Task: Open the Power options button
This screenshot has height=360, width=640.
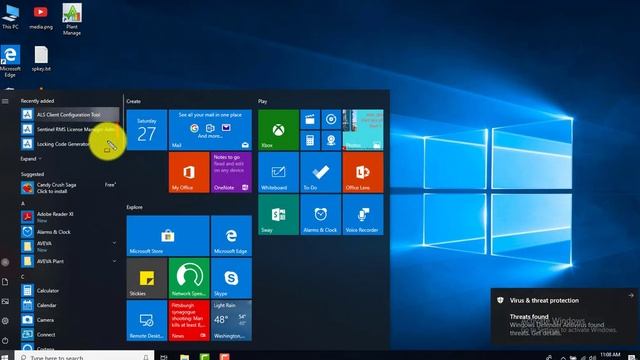Action: [5, 340]
